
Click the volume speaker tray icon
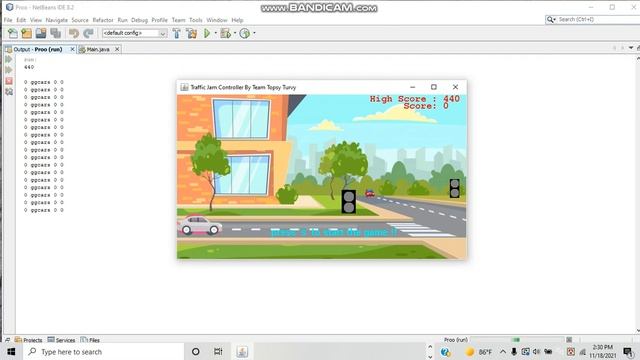536,351
